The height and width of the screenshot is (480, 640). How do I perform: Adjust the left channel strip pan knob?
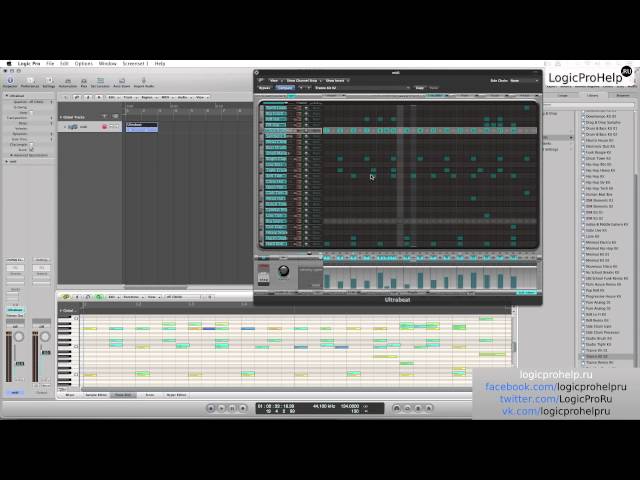[18, 336]
